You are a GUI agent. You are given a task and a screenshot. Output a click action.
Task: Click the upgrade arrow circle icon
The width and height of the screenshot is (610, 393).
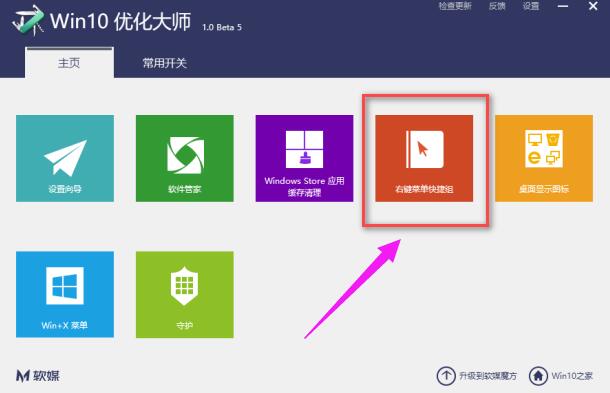pyautogui.click(x=446, y=376)
